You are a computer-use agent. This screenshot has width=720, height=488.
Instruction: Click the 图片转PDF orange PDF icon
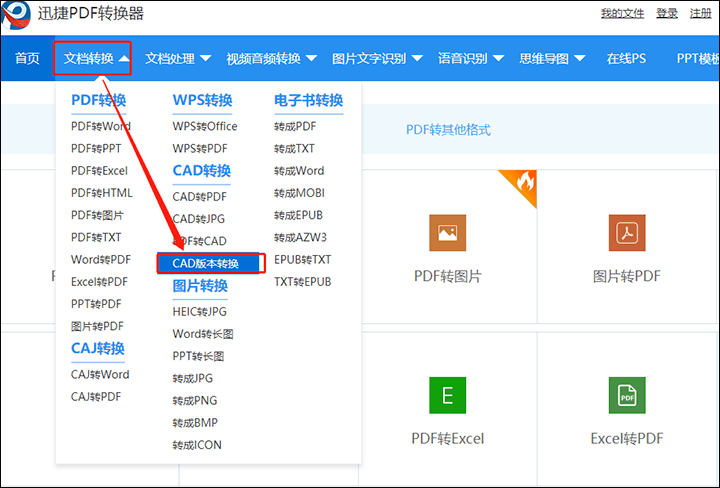click(627, 233)
